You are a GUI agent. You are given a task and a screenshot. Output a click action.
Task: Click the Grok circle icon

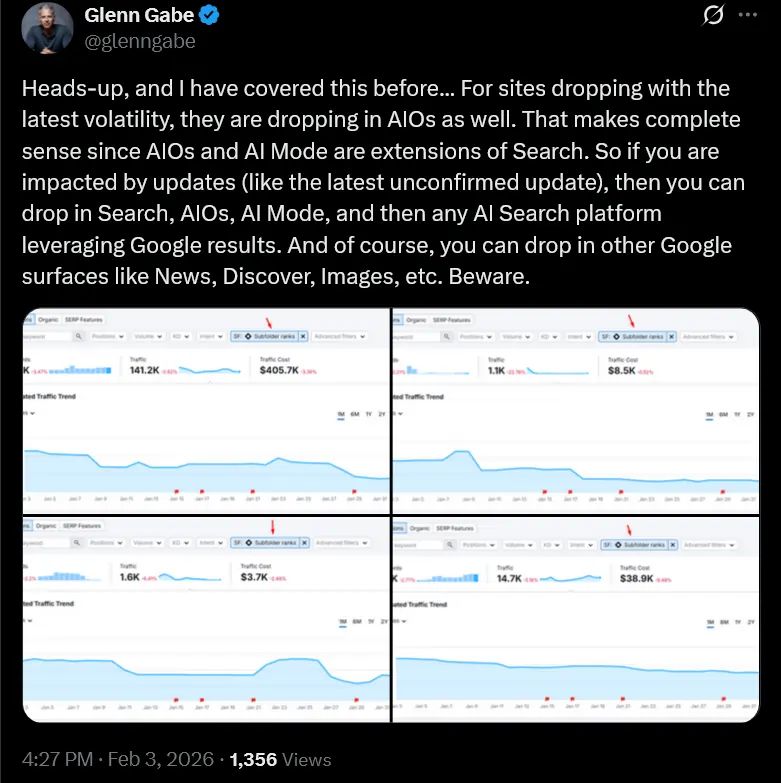coord(714,17)
